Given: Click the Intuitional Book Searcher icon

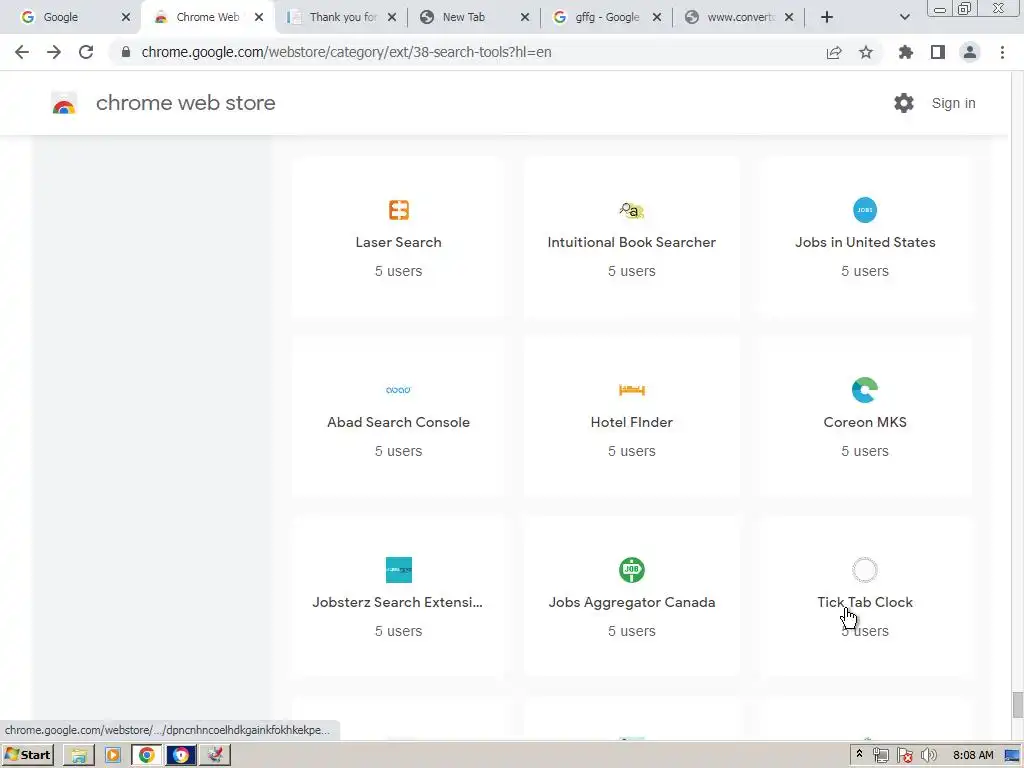Looking at the screenshot, I should (632, 210).
